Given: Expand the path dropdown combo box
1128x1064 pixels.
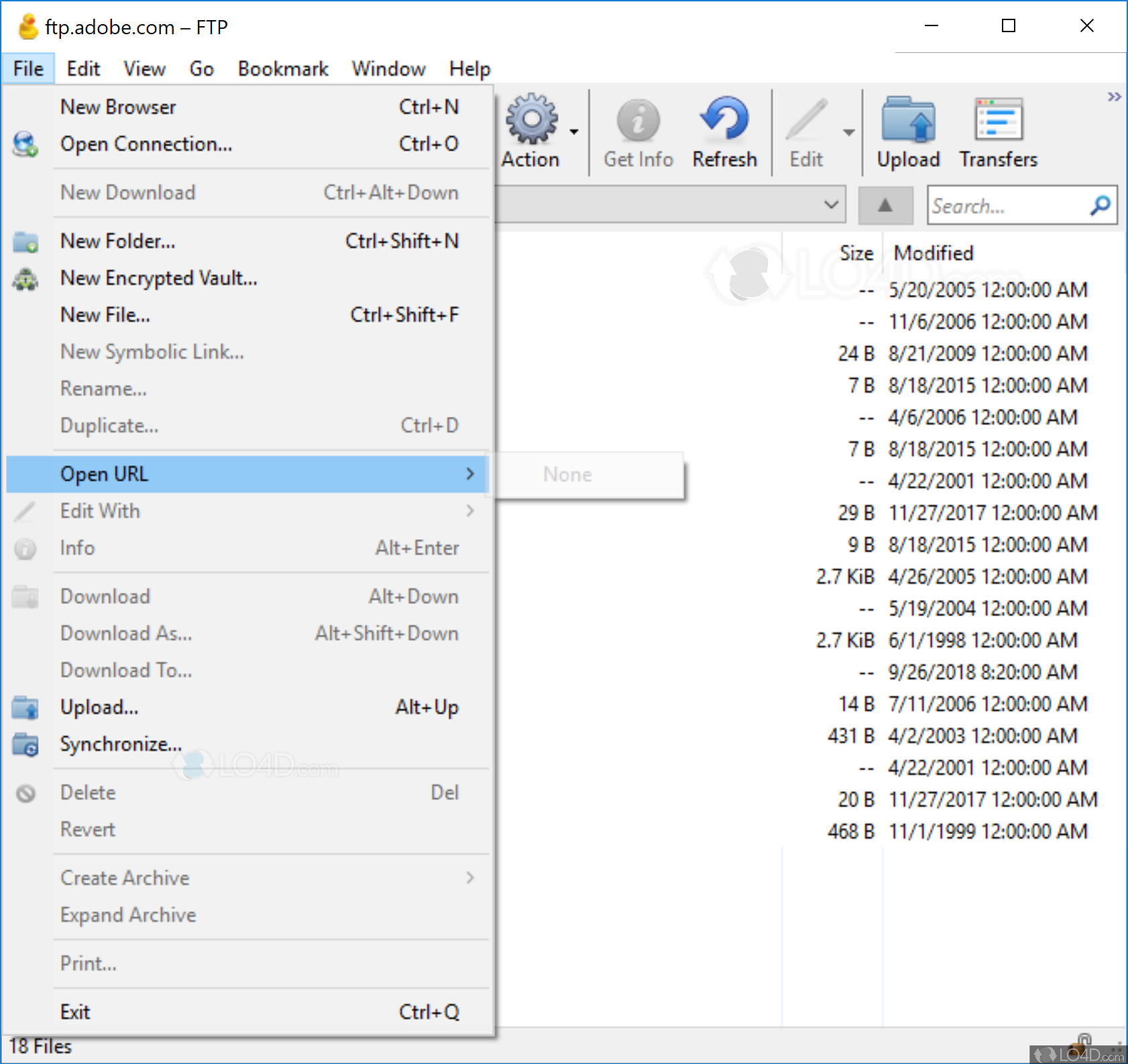Looking at the screenshot, I should point(831,205).
